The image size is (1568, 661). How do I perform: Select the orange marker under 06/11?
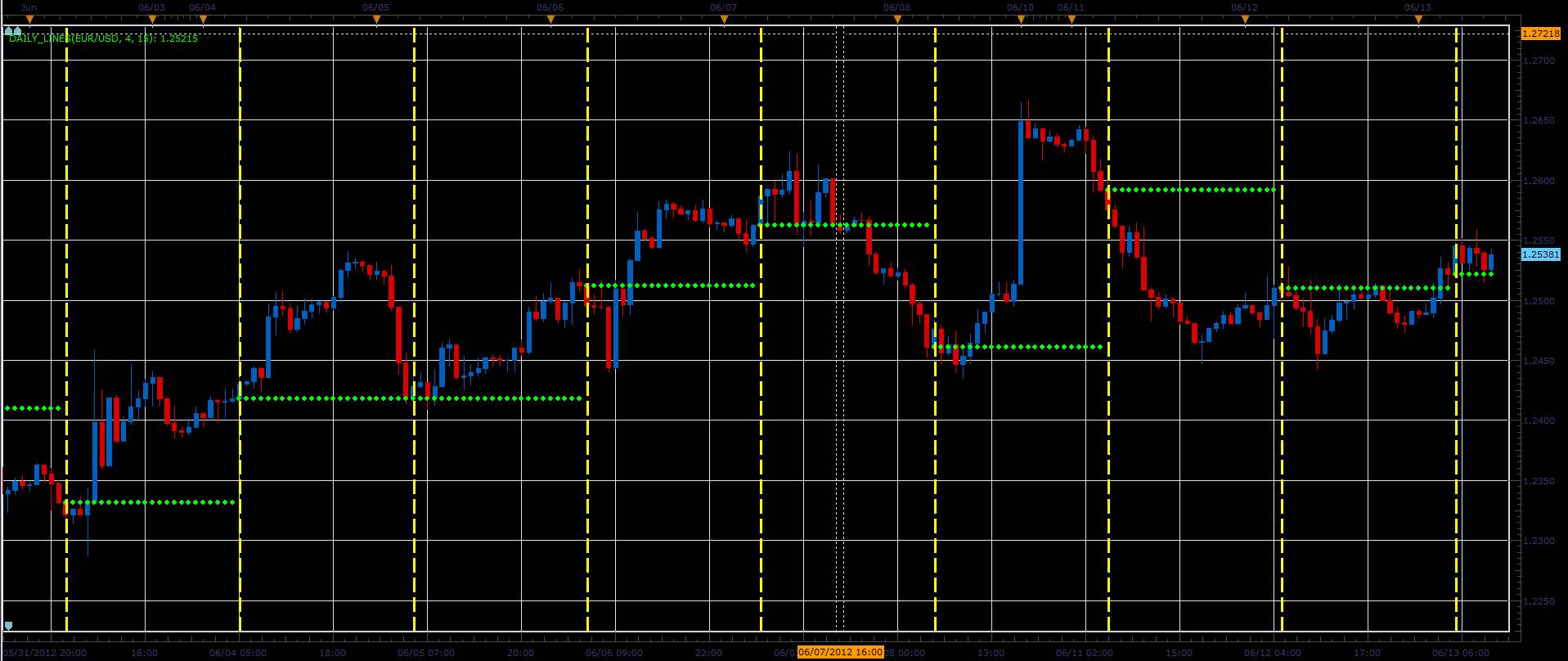(1072, 20)
